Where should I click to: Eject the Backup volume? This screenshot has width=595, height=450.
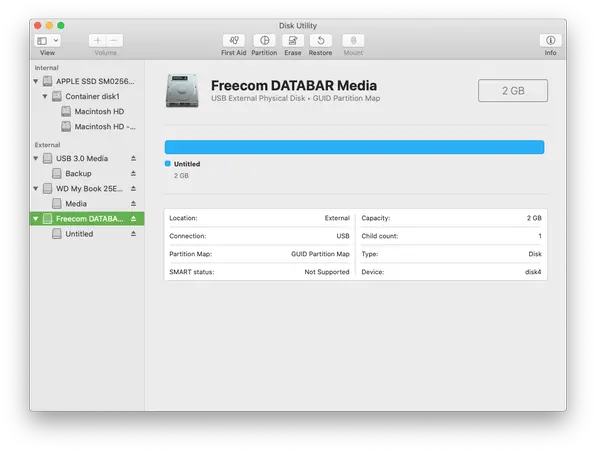[133, 173]
